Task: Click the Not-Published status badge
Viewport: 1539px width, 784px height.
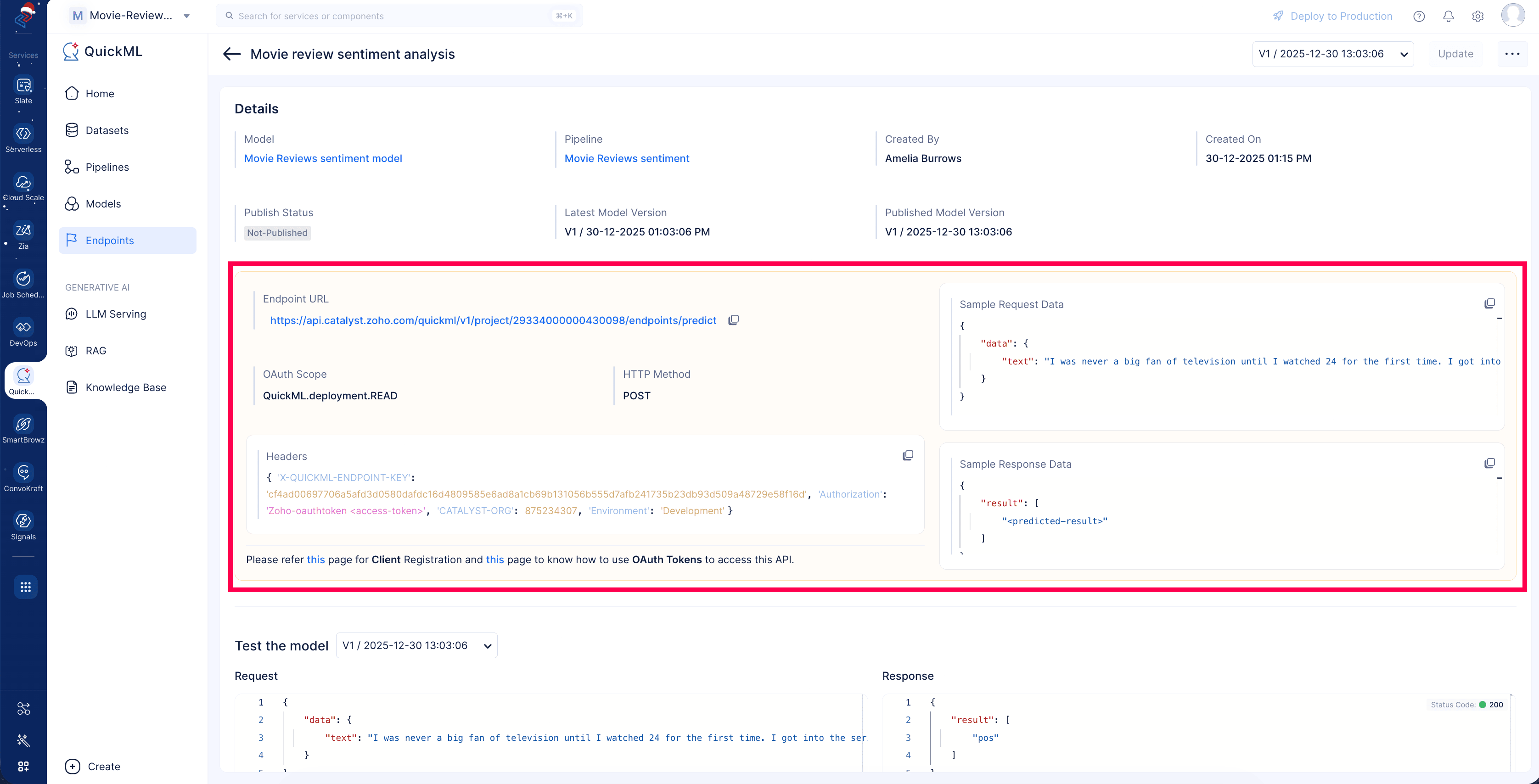Action: point(277,233)
